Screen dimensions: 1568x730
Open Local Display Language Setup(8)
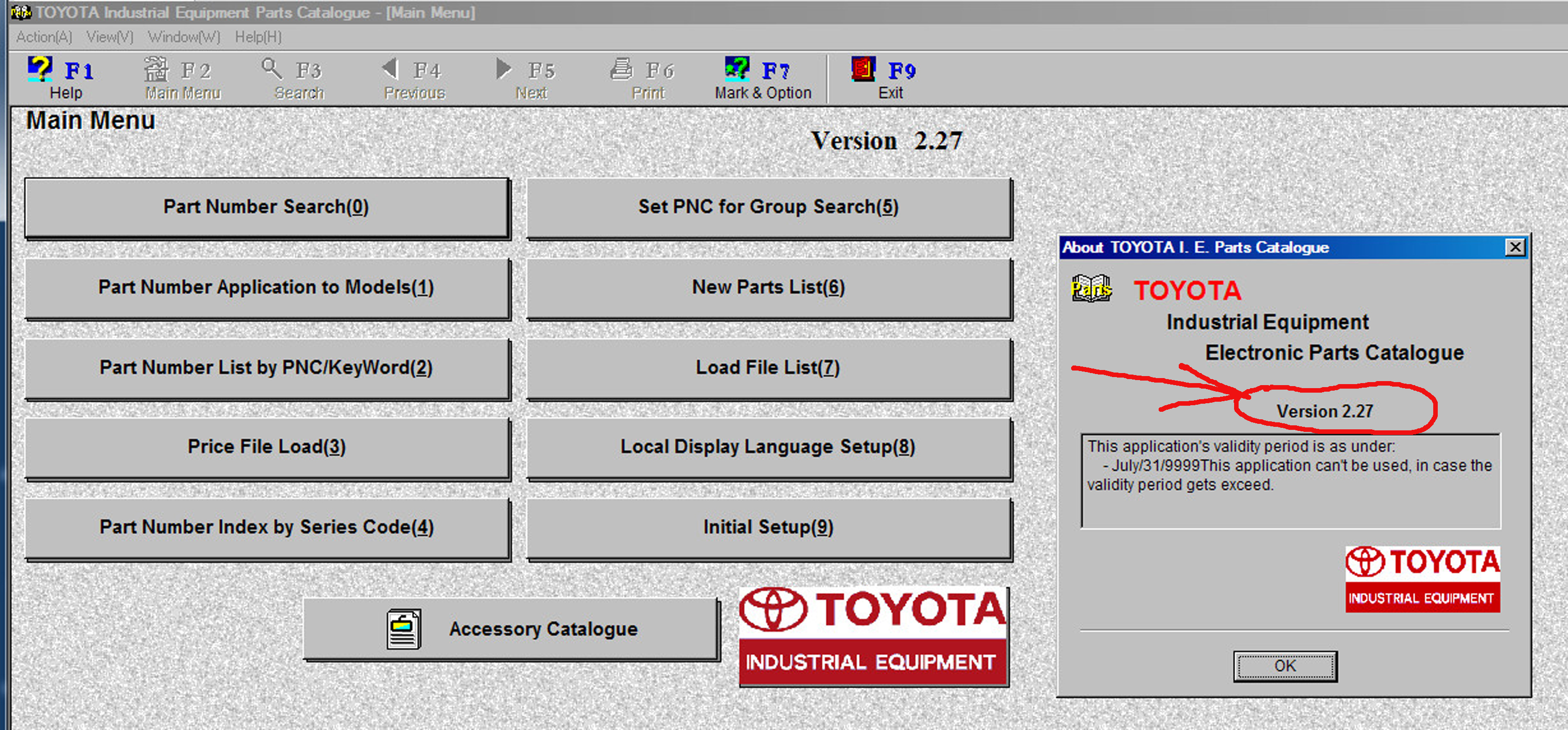pyautogui.click(x=767, y=446)
